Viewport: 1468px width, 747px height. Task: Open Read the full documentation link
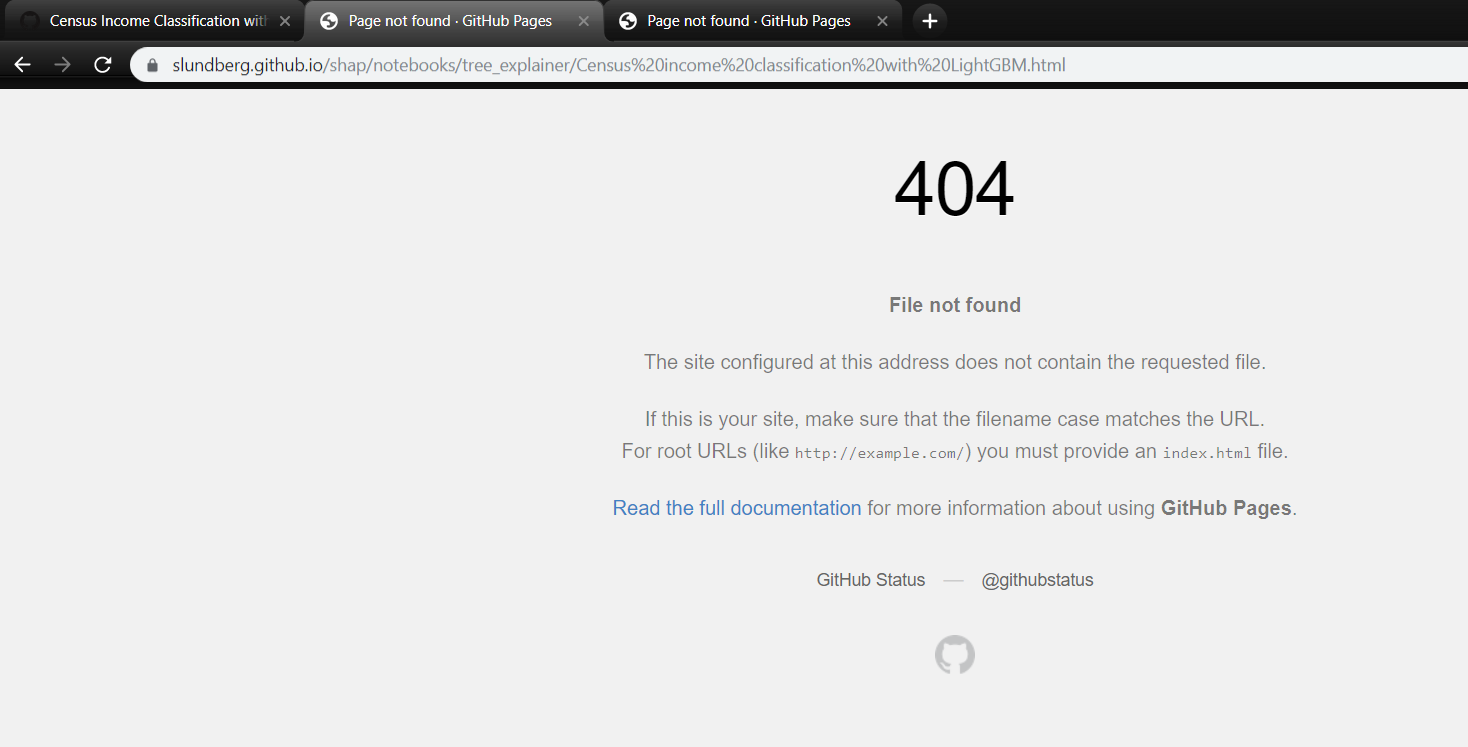click(737, 508)
